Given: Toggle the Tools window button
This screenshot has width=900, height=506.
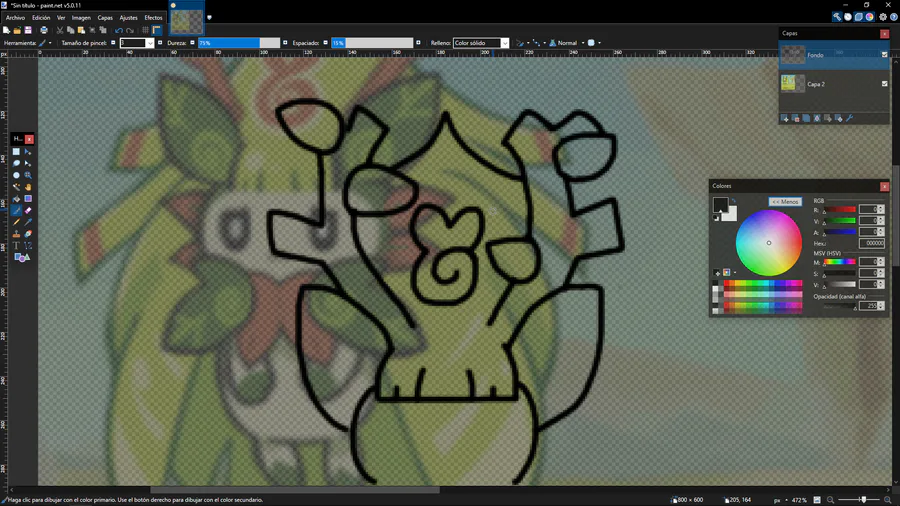Looking at the screenshot, I should coord(837,17).
